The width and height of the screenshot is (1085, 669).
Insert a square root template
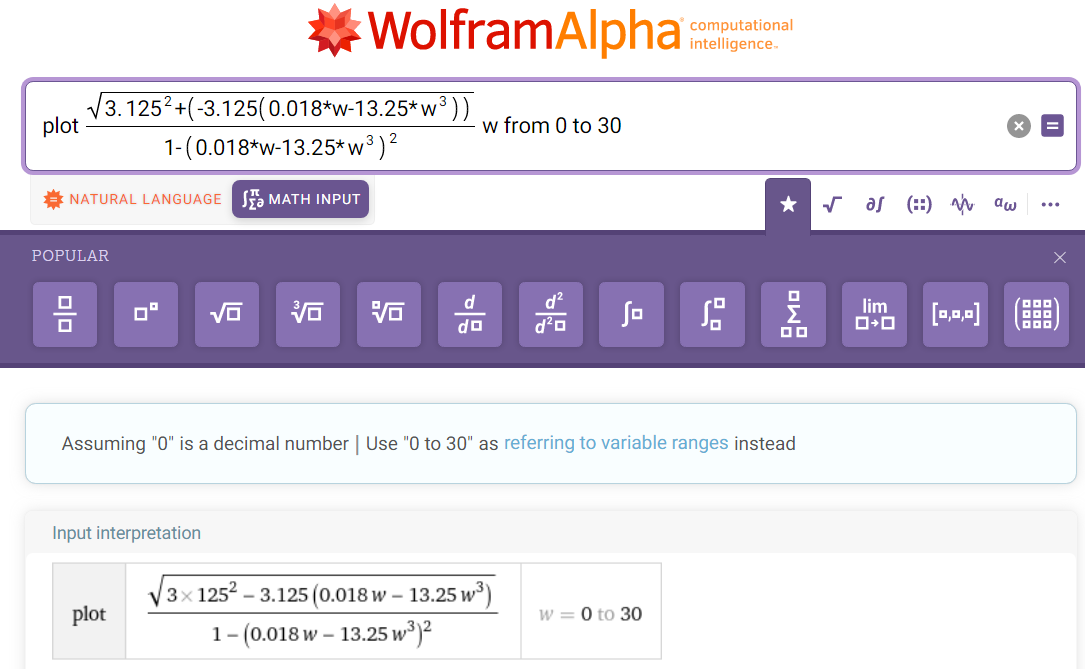tap(227, 314)
